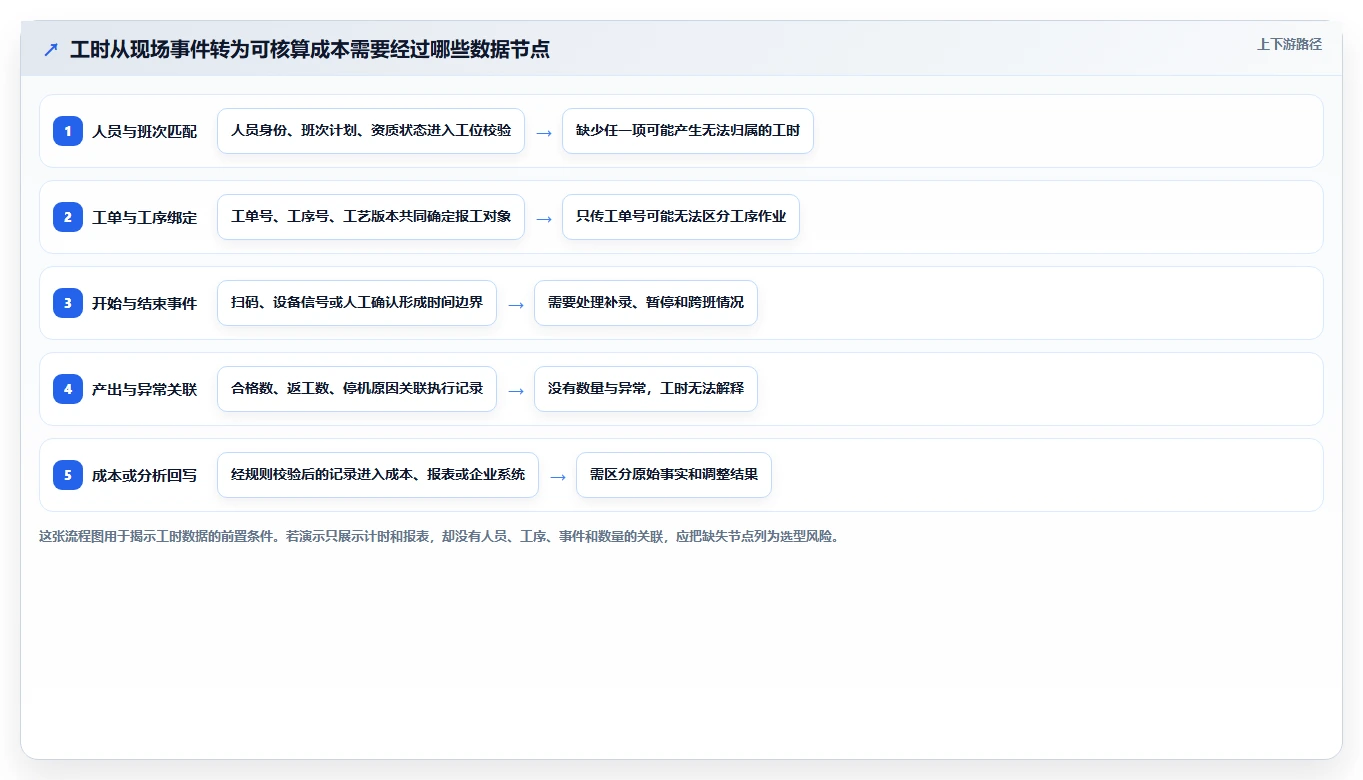Click the 产出与异常关联 step label
Screen dimensions: 1363x780
click(x=145, y=389)
